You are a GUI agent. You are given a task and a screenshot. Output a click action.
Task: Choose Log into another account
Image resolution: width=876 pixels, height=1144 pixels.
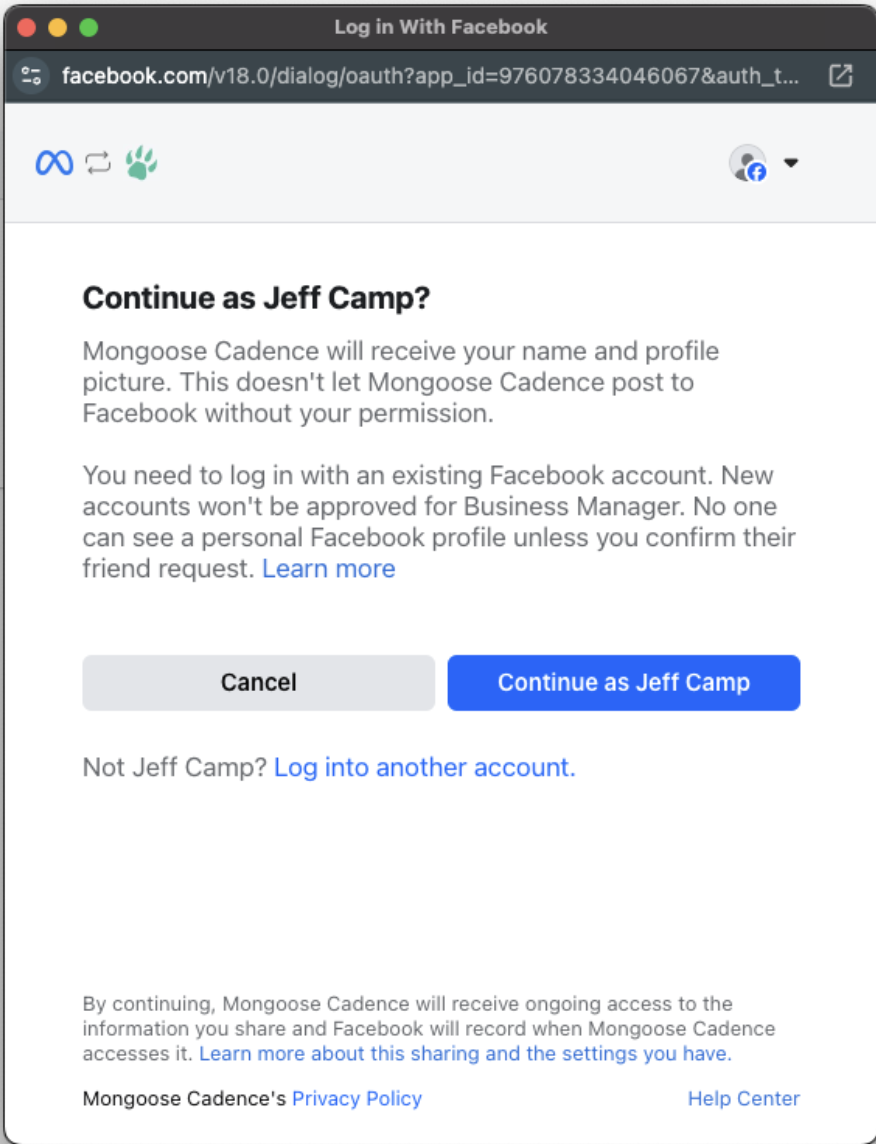[x=424, y=767]
